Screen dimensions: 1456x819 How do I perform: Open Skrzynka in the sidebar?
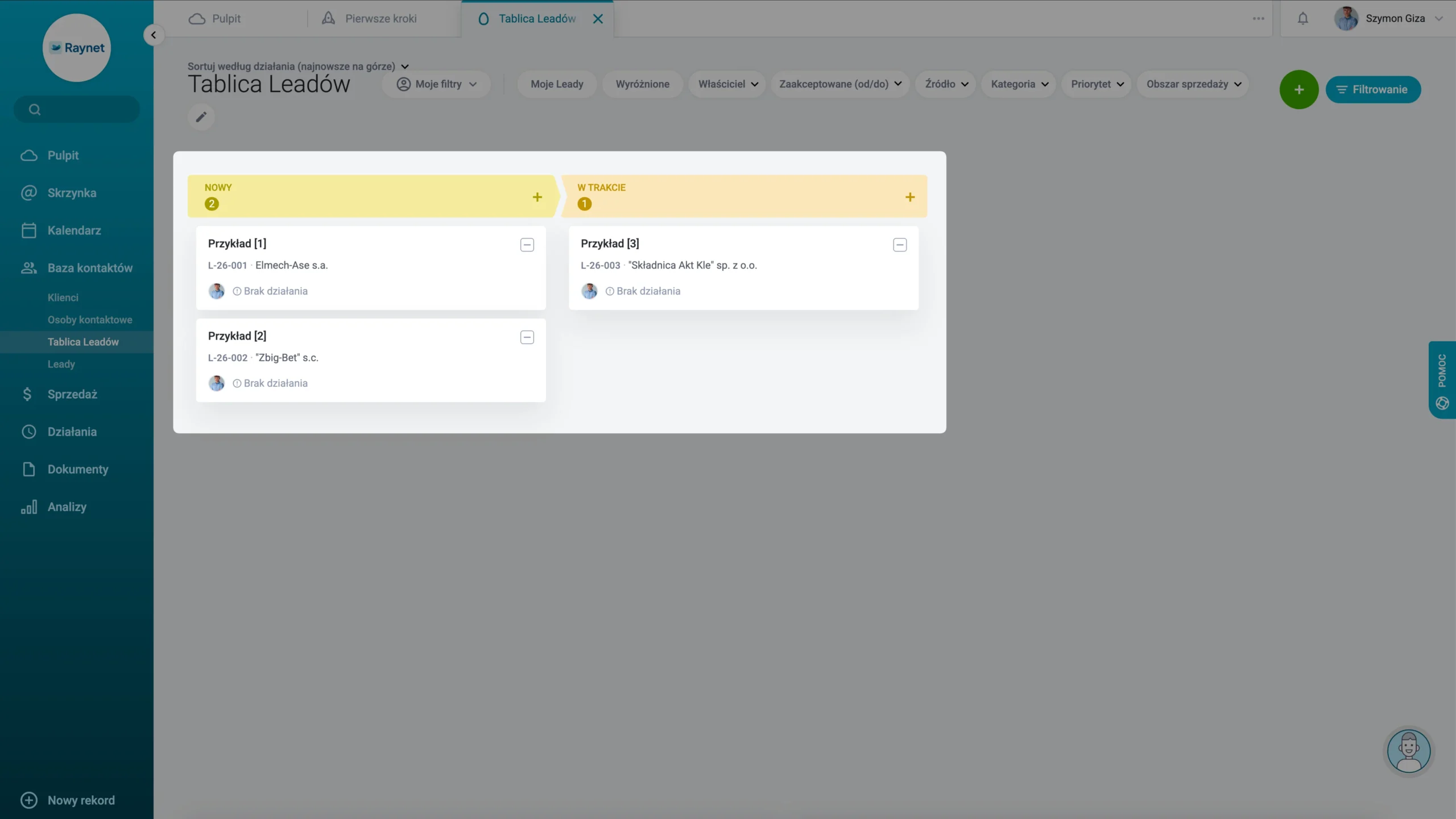tap(72, 193)
